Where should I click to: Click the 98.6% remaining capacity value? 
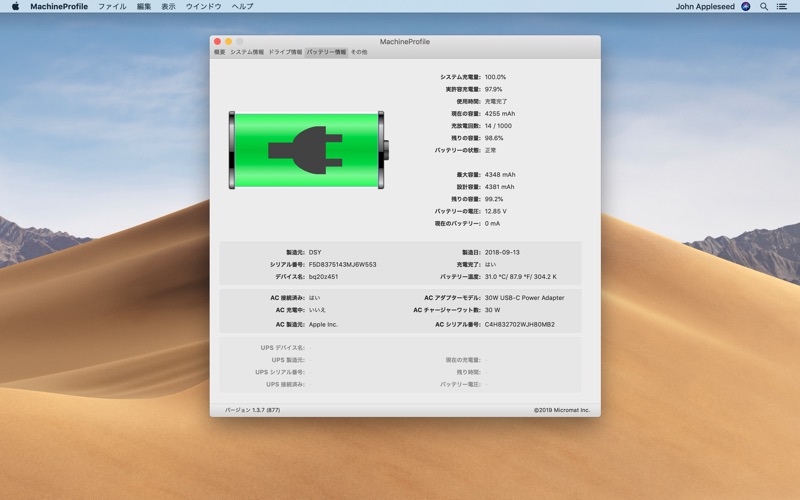coord(493,138)
